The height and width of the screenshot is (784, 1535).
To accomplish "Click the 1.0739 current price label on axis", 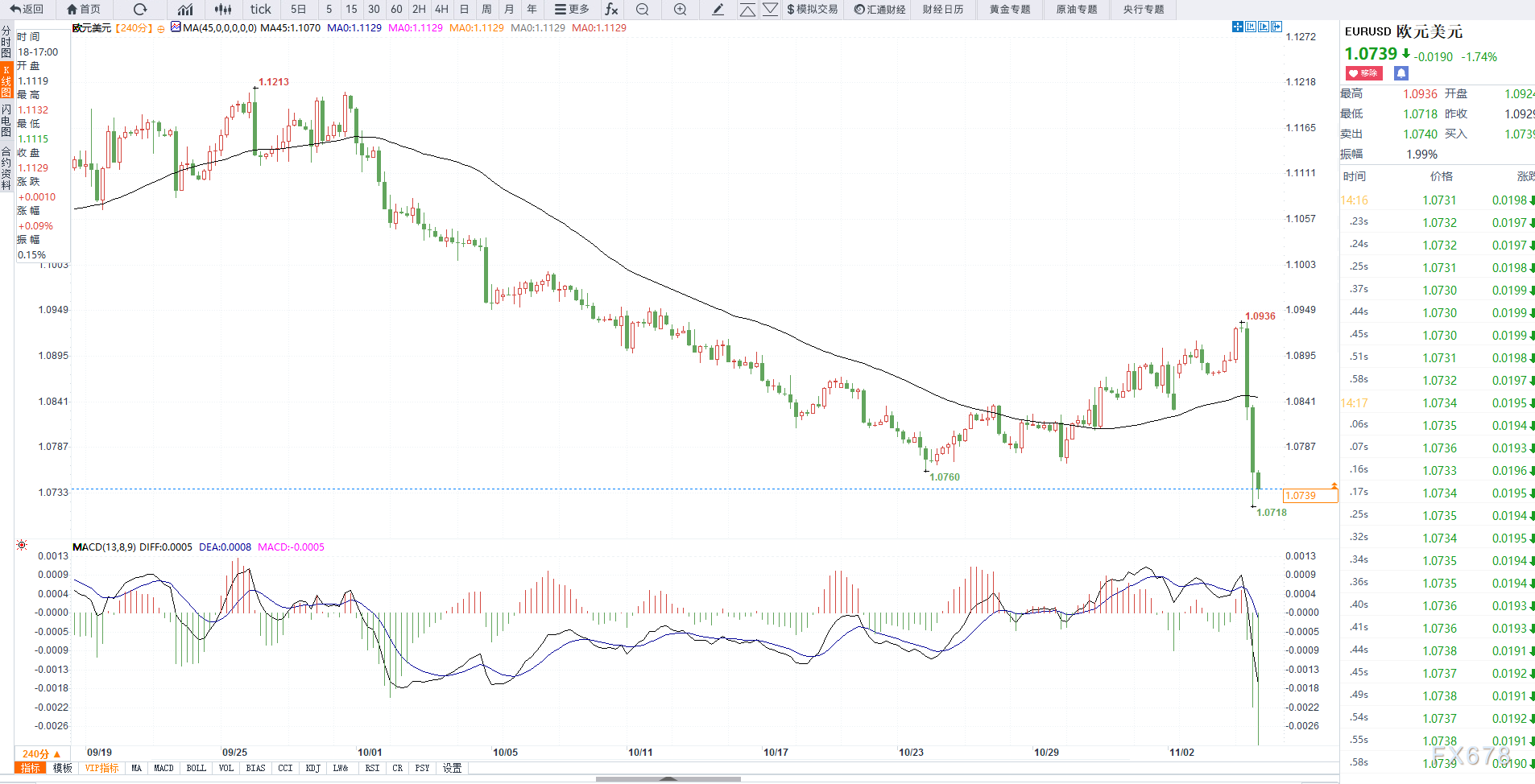I will pos(1309,496).
